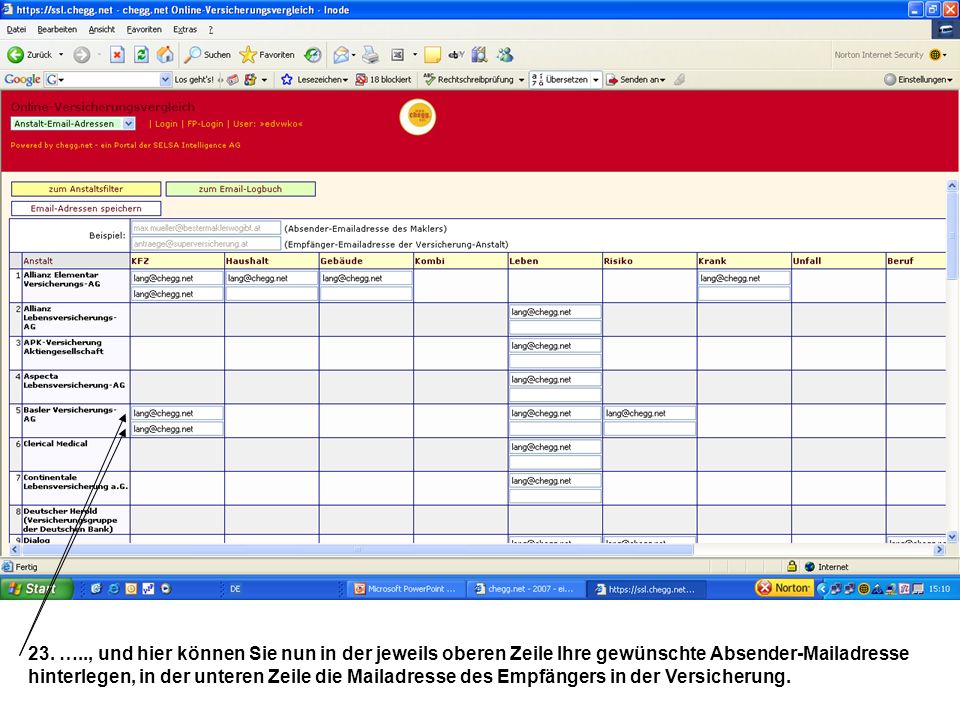The image size is (960, 720).
Task: Click Clerical Medical Leben upper email field
Action: [x=555, y=447]
